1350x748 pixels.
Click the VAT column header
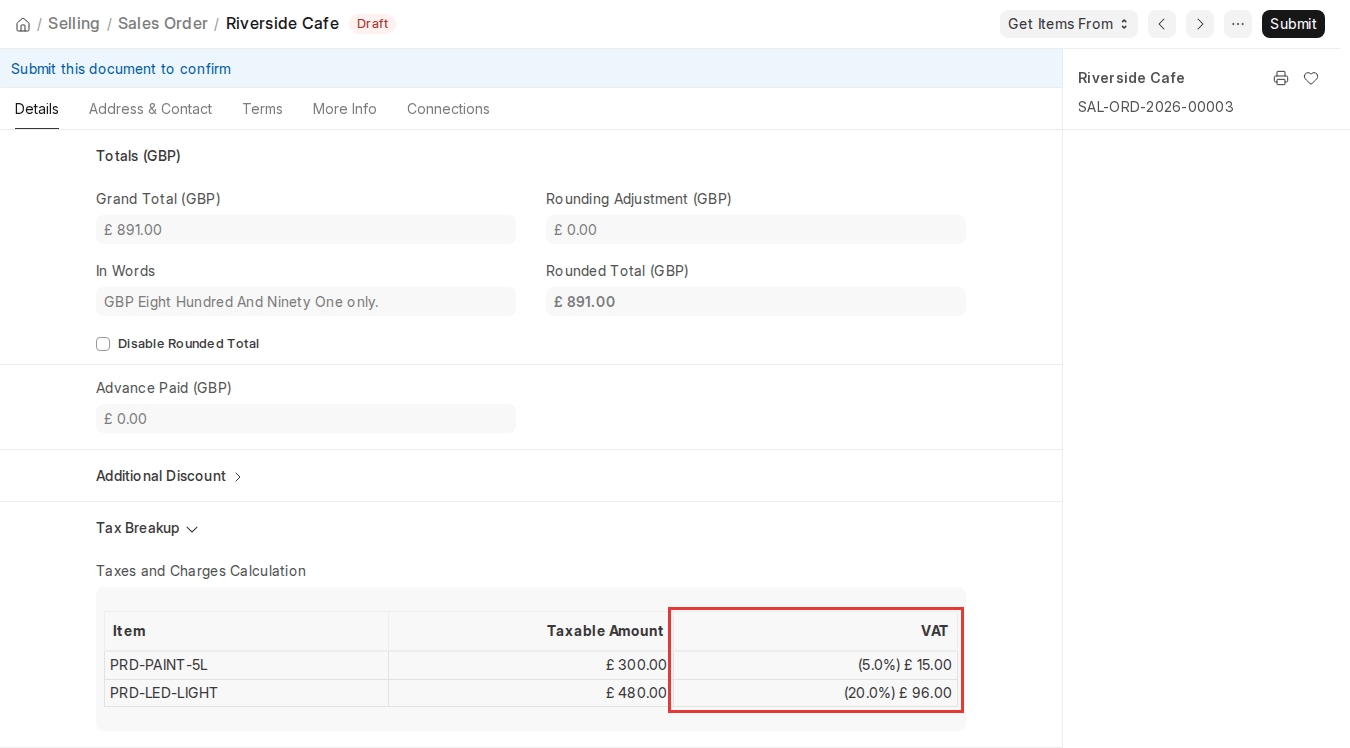pos(815,631)
